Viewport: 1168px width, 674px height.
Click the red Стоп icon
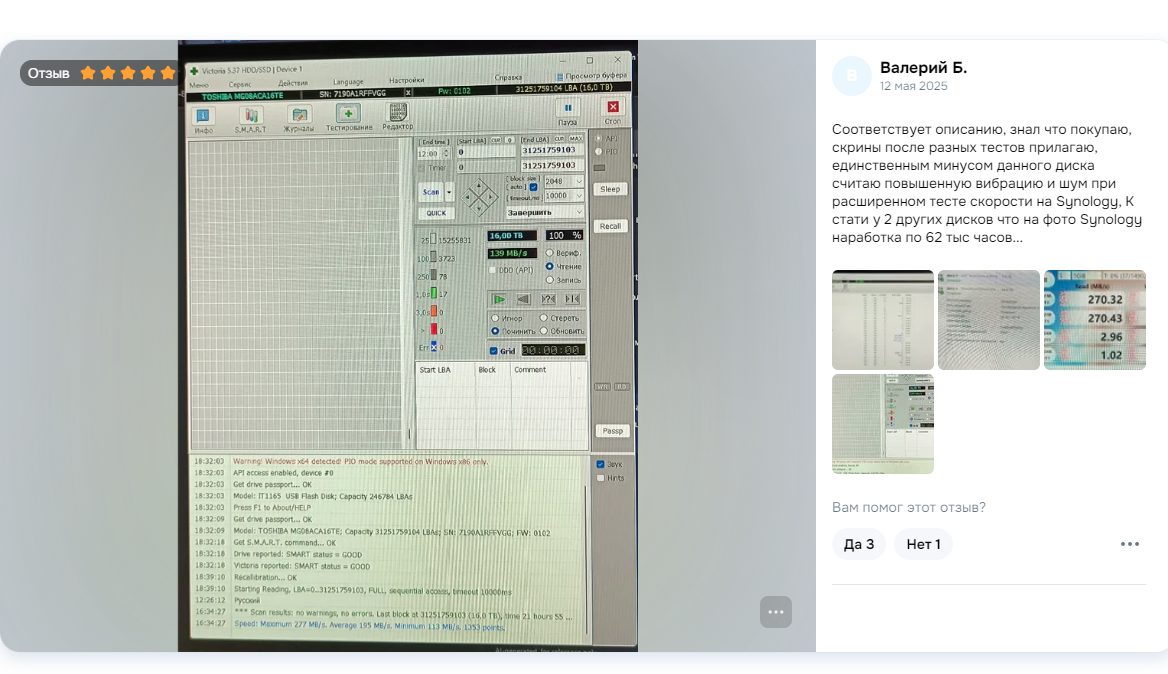click(x=613, y=107)
